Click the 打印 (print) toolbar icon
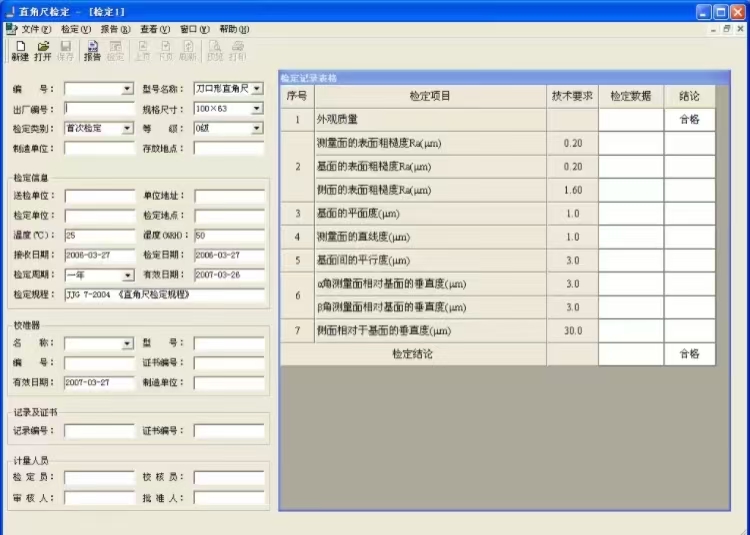 (238, 51)
